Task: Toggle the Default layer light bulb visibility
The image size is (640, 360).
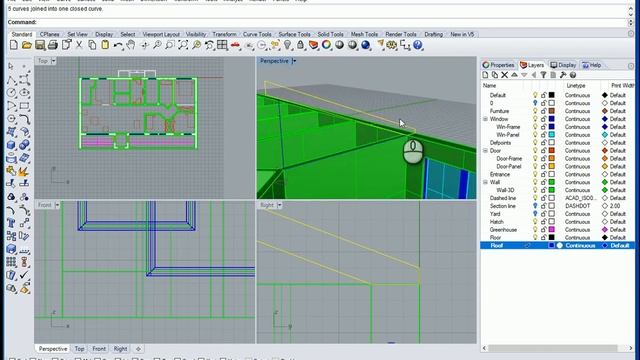Action: [x=535, y=95]
